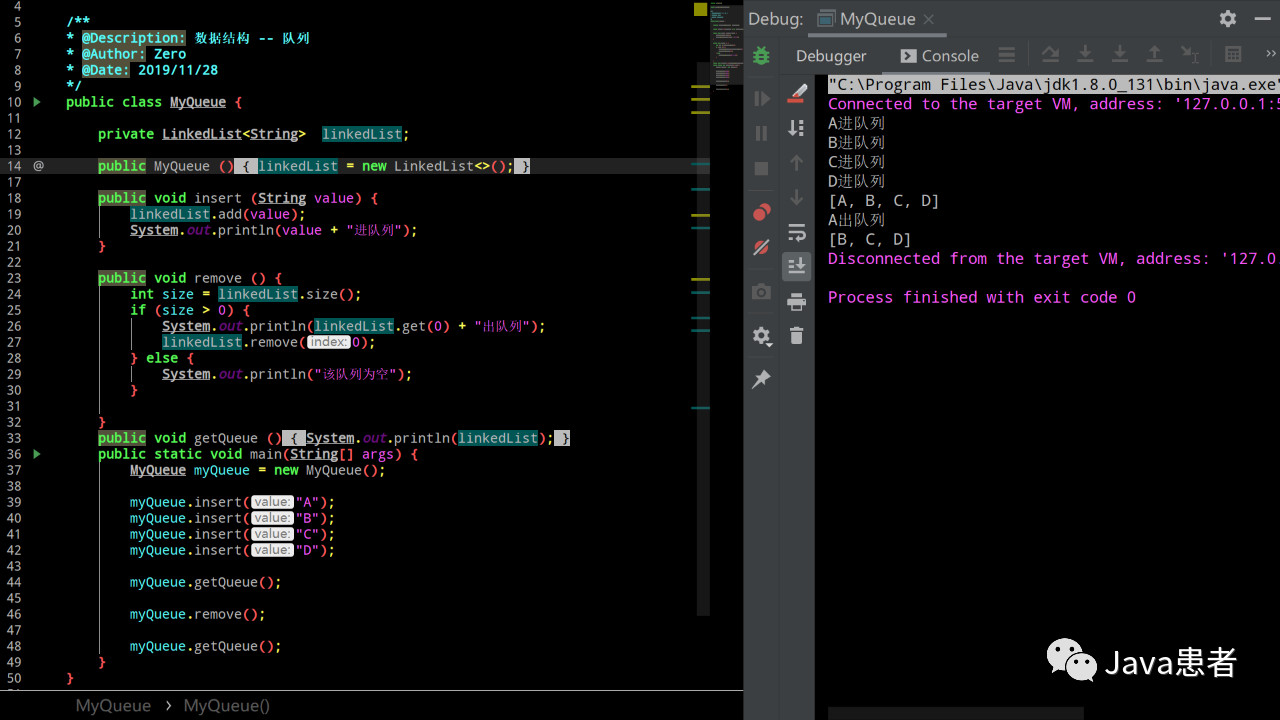Click the Run to Cursor icon
1280x720 pixels.
1190,55
